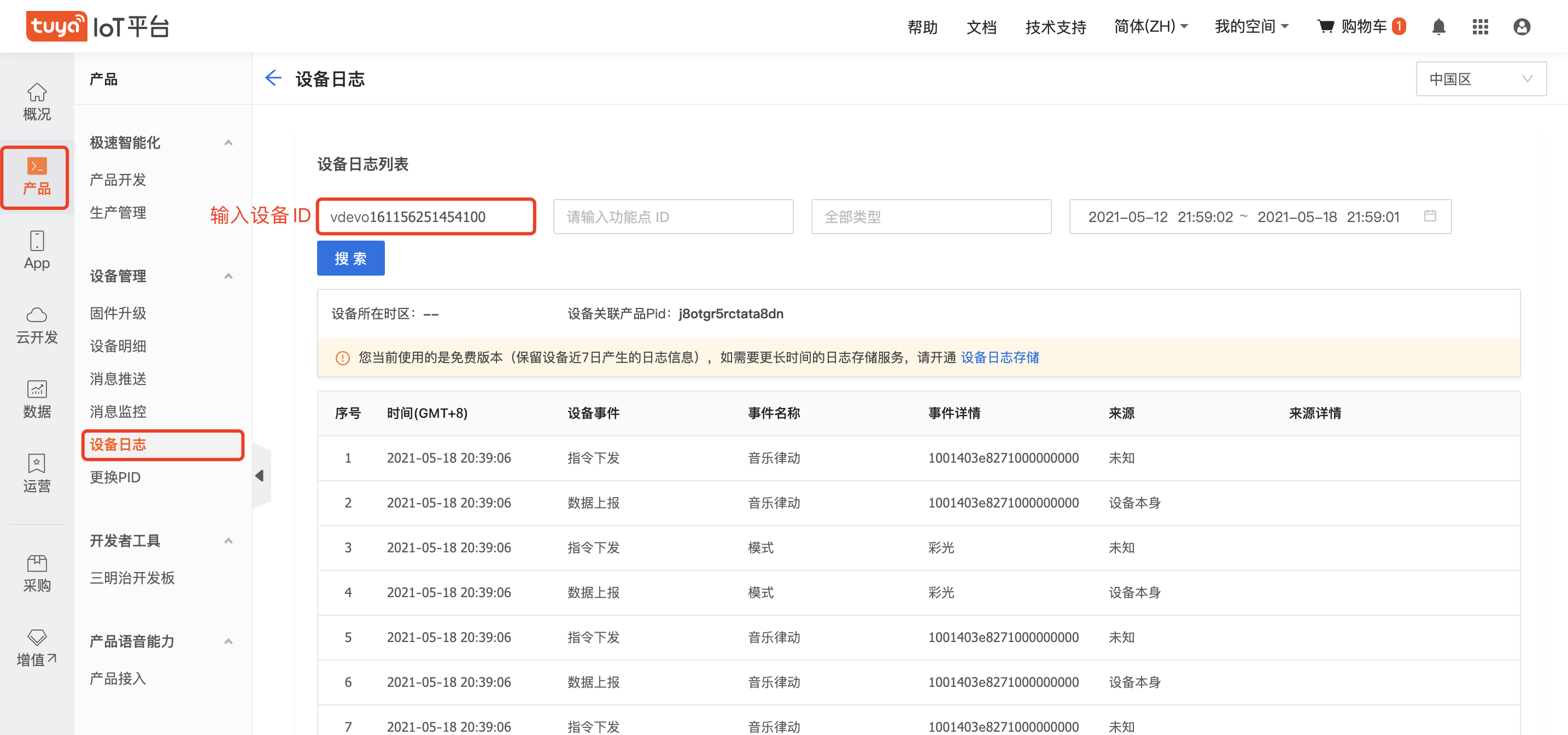Viewport: 1568px width, 735px height.
Task: Open the notifications bell
Action: (x=1438, y=26)
